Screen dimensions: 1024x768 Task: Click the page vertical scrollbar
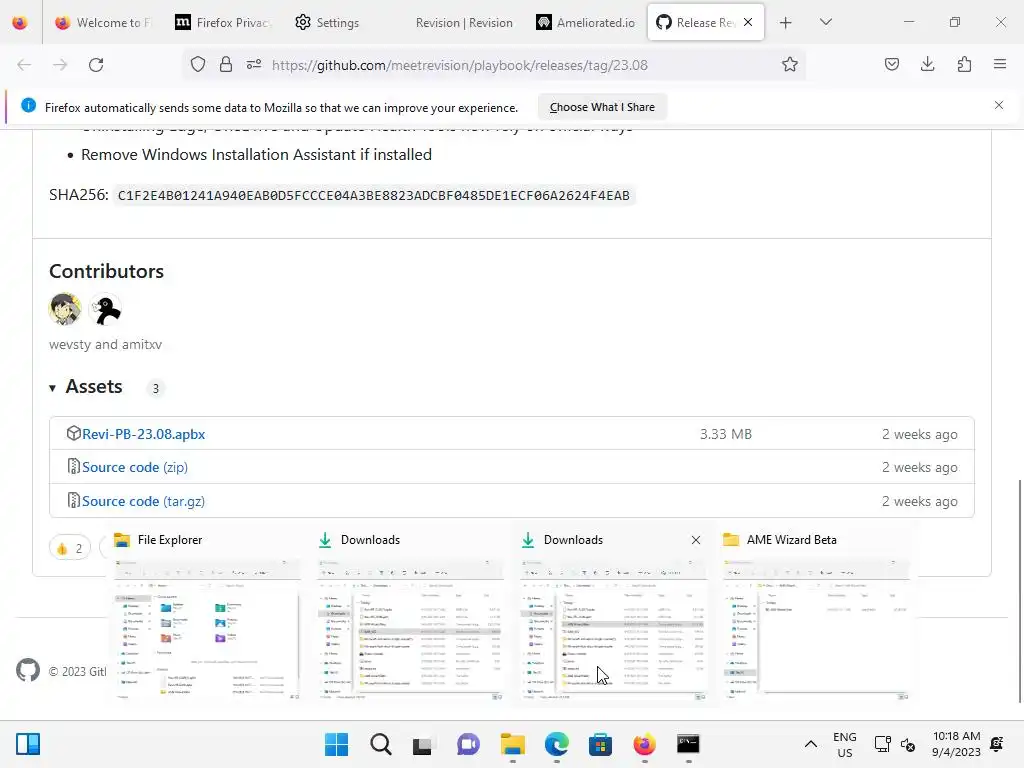[1019, 591]
